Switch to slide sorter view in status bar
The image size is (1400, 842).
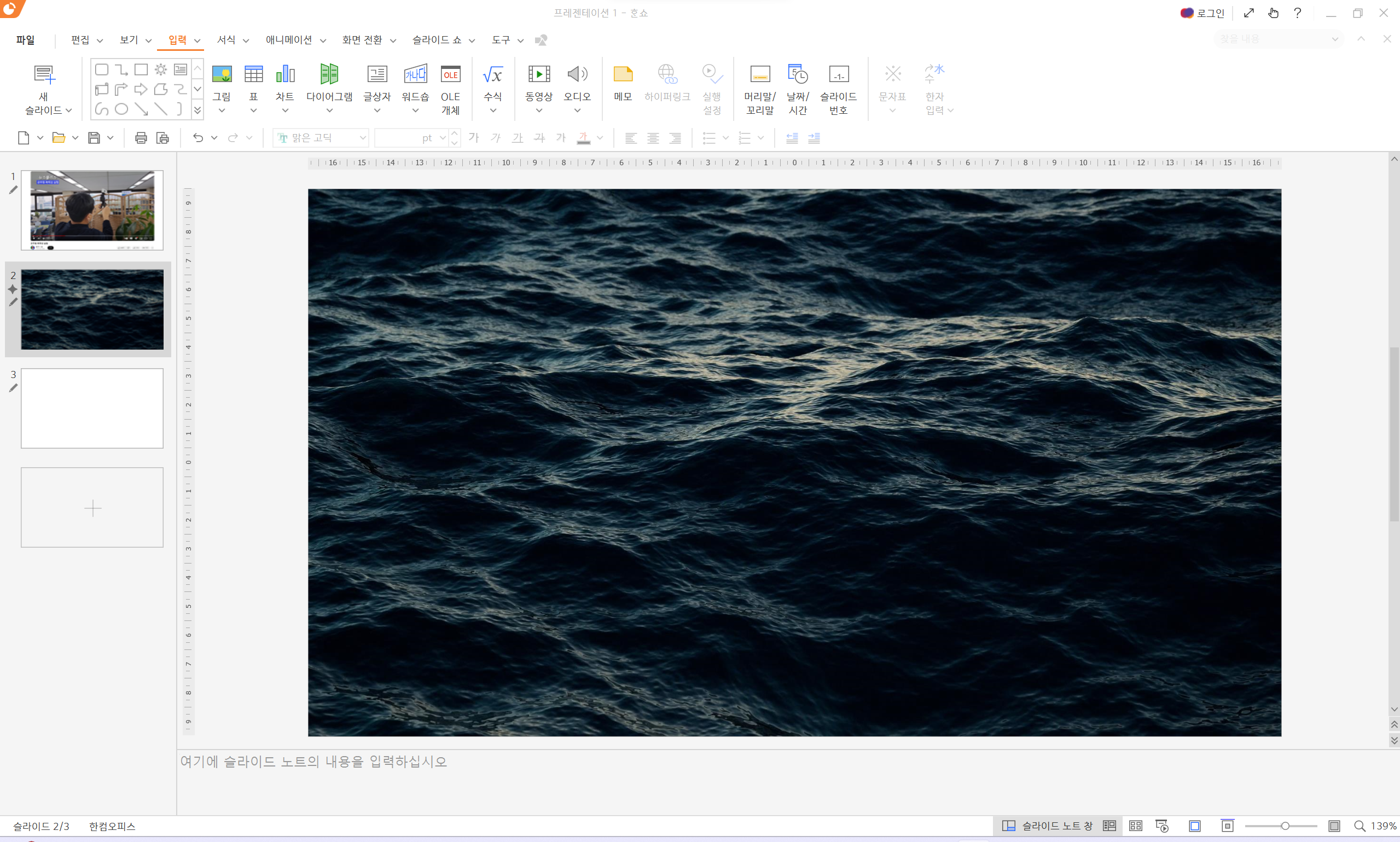pyautogui.click(x=1135, y=826)
